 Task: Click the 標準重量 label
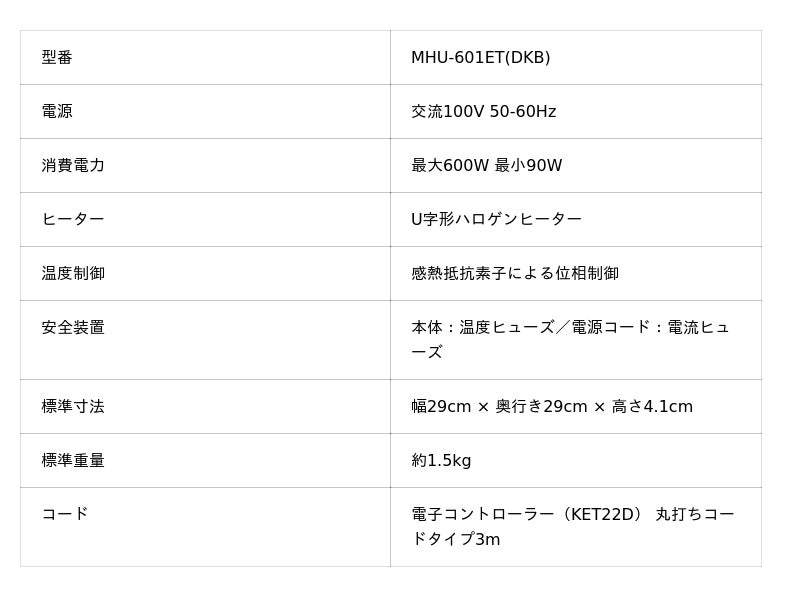[73, 461]
